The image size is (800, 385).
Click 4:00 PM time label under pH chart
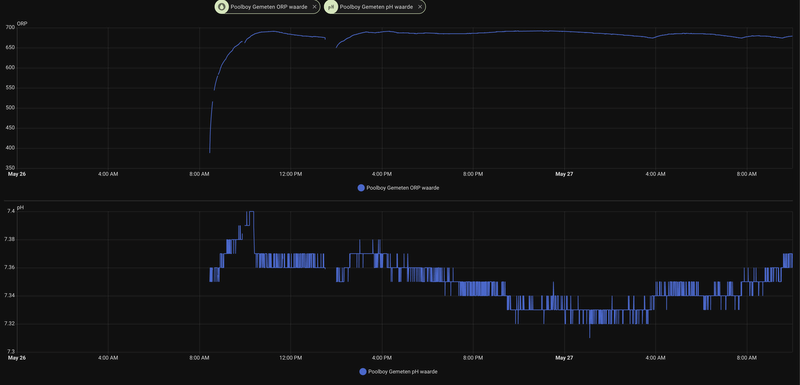click(382, 357)
